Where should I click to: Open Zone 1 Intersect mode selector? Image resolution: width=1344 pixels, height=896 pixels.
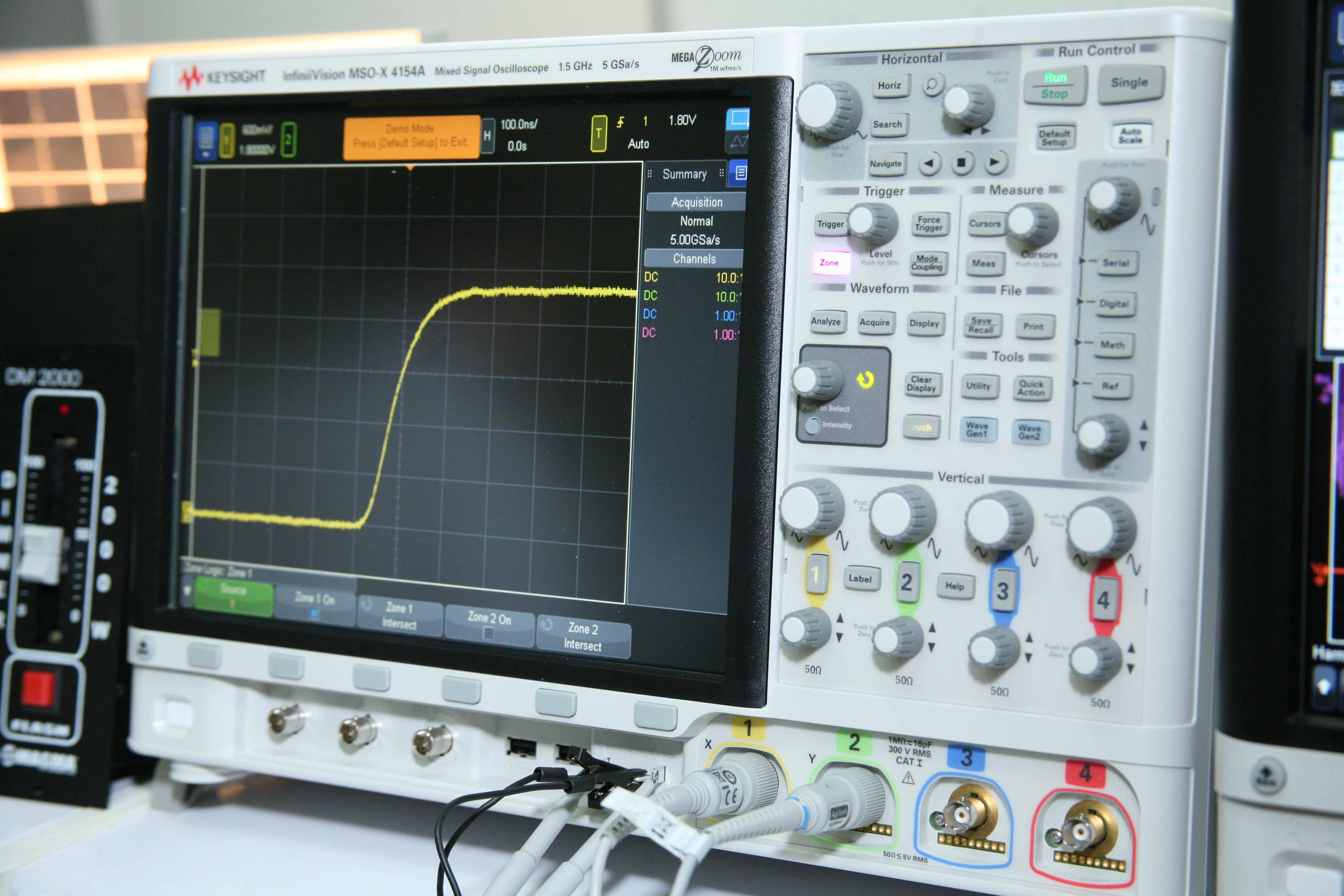(399, 615)
